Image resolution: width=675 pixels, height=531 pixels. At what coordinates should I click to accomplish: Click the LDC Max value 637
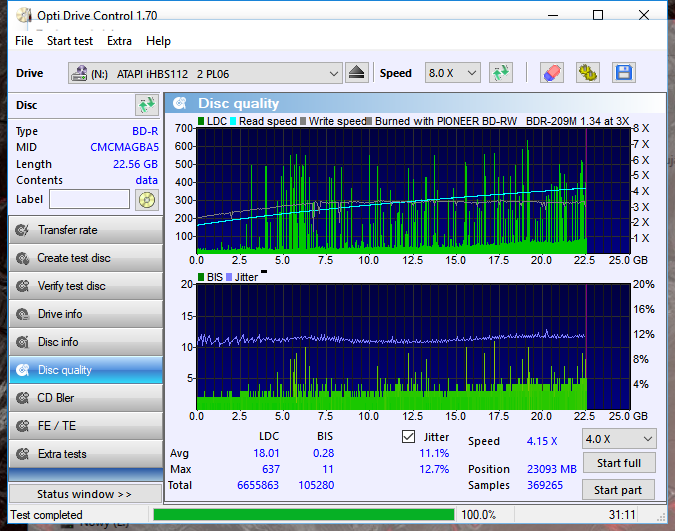[271, 469]
